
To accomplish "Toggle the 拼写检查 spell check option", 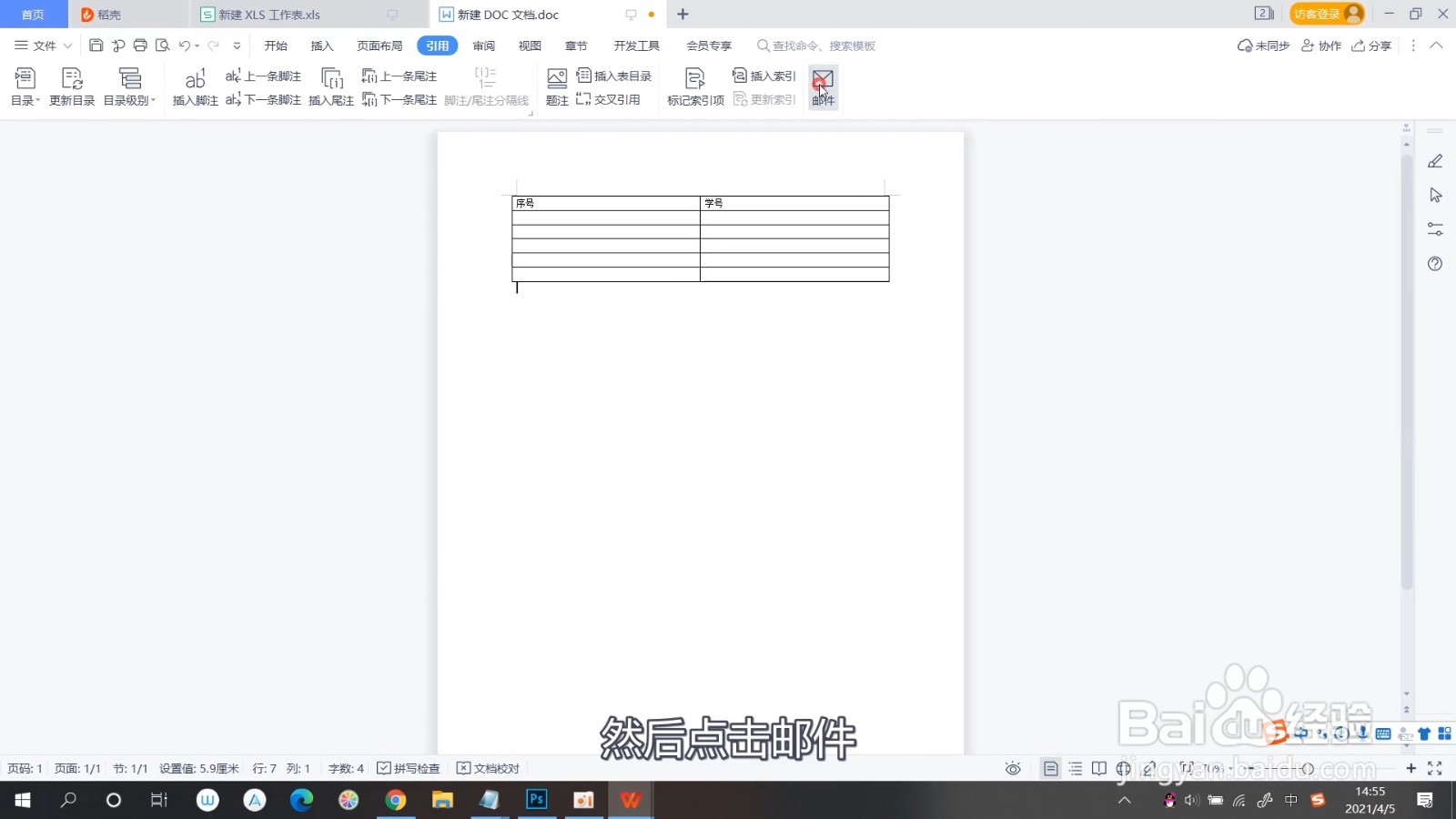I will [x=409, y=768].
